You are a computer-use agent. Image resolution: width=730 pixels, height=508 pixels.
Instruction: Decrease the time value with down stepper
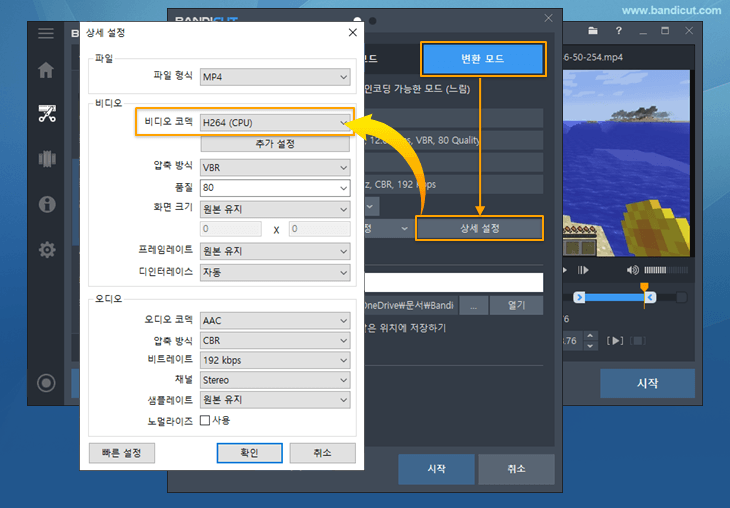click(590, 346)
